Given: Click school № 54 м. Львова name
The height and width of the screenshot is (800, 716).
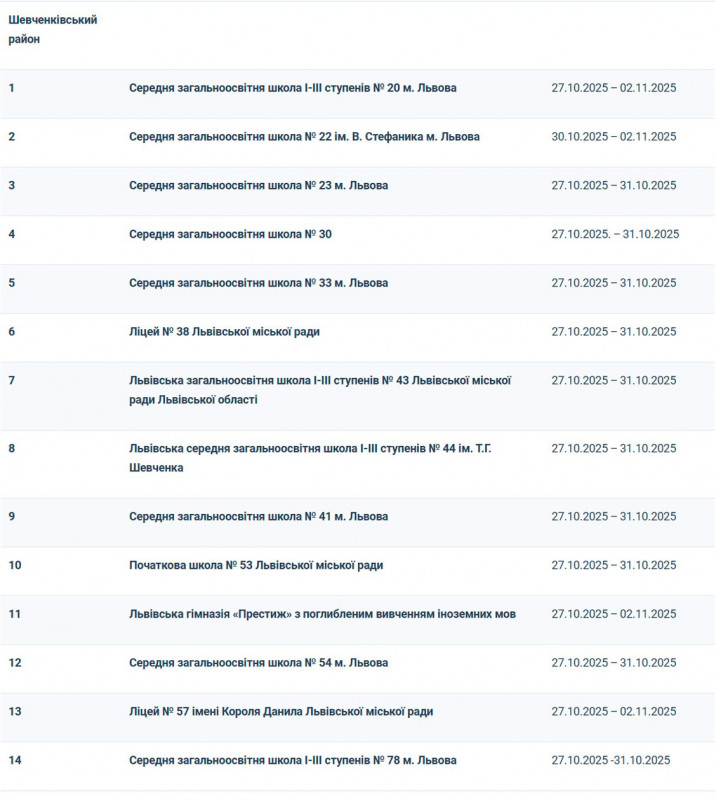Looking at the screenshot, I should (x=258, y=663).
